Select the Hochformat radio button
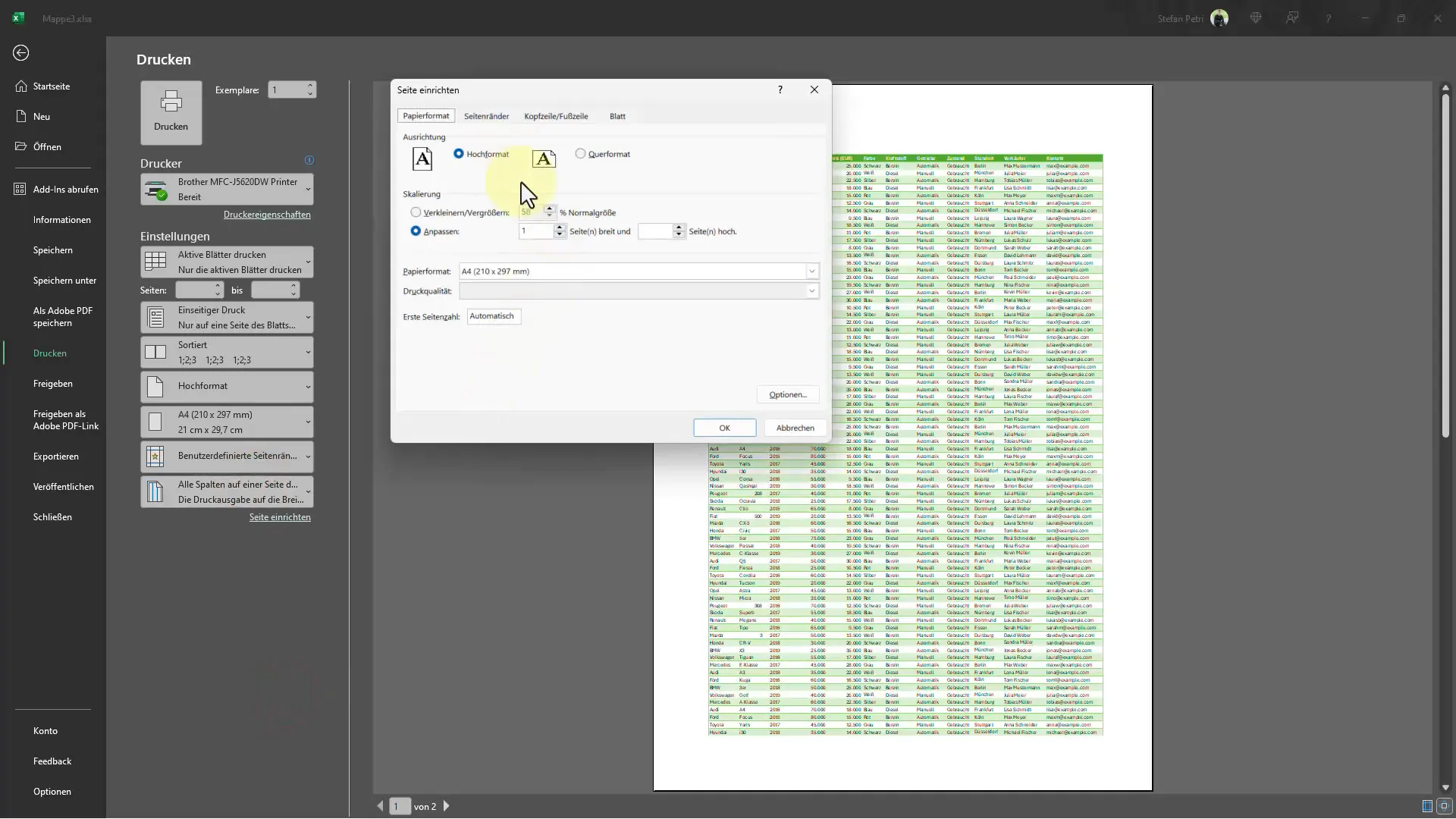The width and height of the screenshot is (1456, 819). pos(459,154)
